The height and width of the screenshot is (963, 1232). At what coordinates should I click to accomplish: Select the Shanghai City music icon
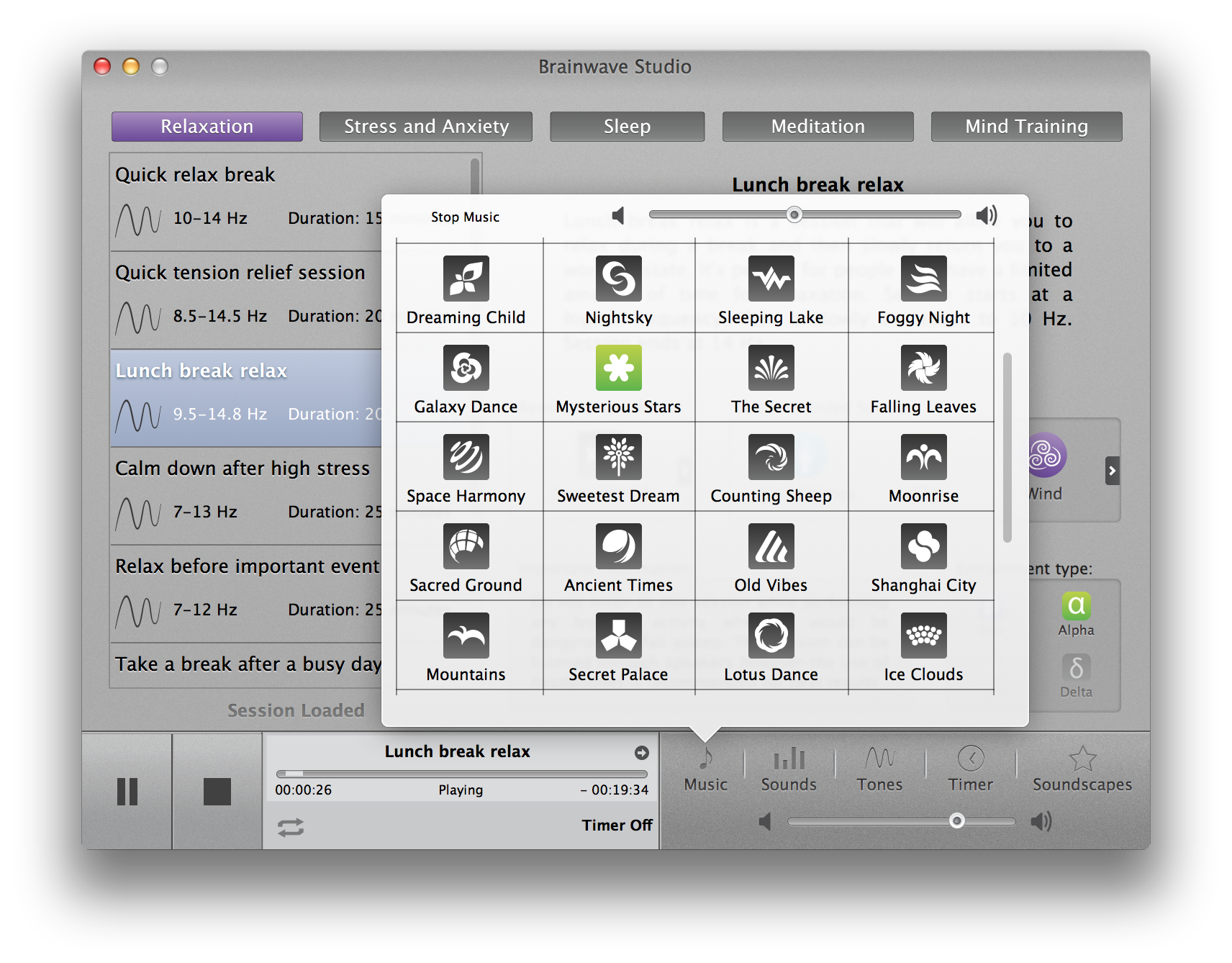(923, 546)
